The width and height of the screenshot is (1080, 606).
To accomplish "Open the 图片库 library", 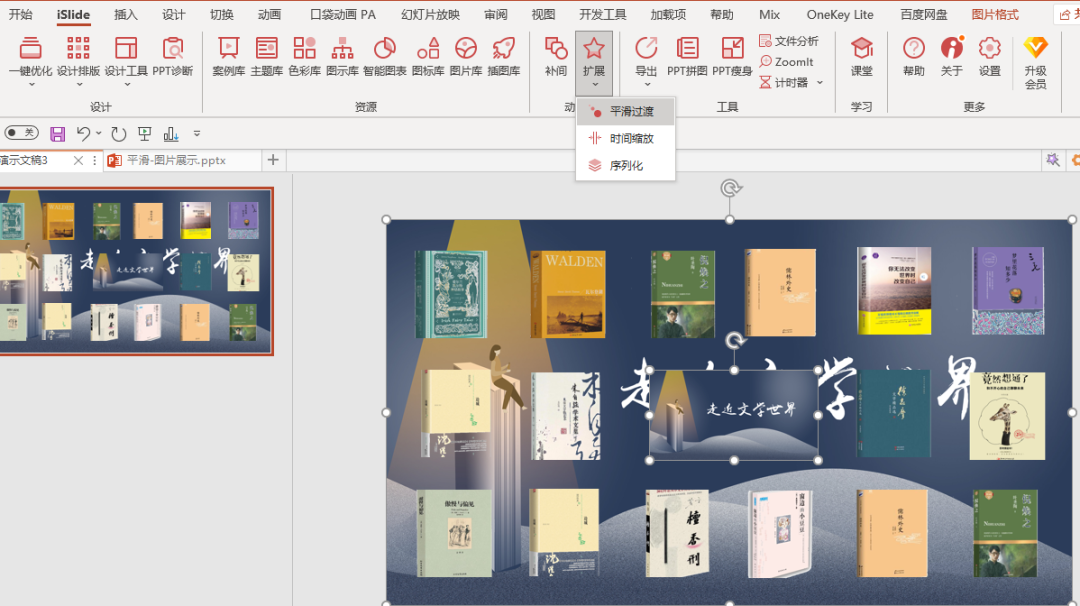I will [466, 56].
